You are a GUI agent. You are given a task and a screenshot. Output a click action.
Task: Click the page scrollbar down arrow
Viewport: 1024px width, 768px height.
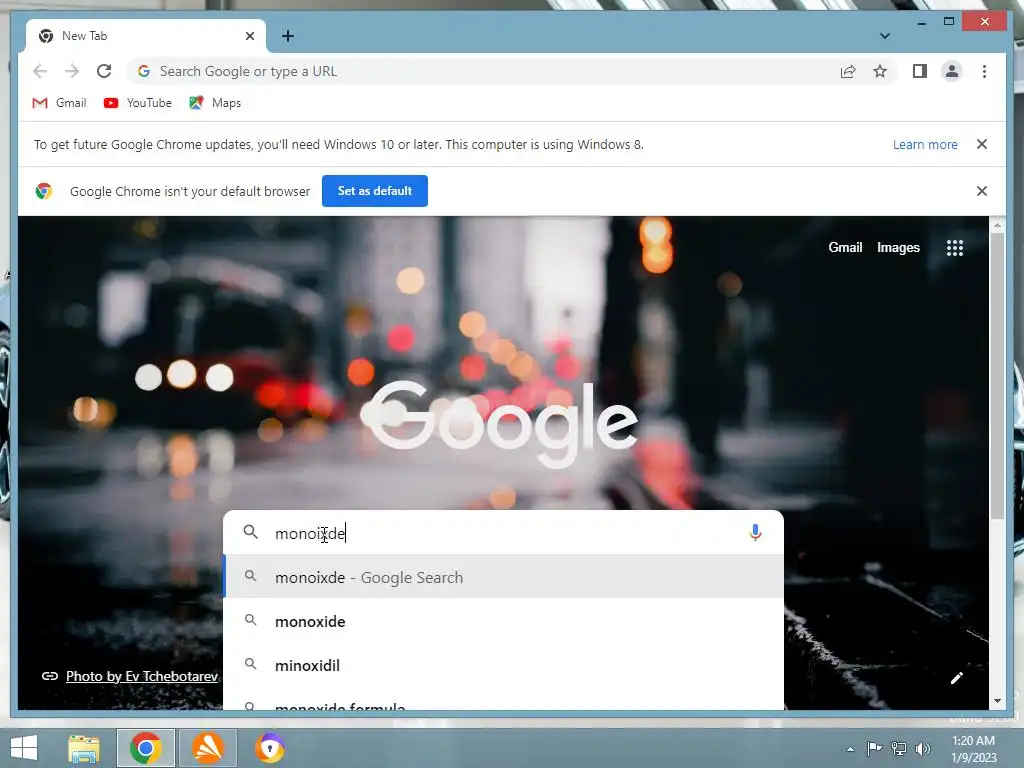(997, 701)
